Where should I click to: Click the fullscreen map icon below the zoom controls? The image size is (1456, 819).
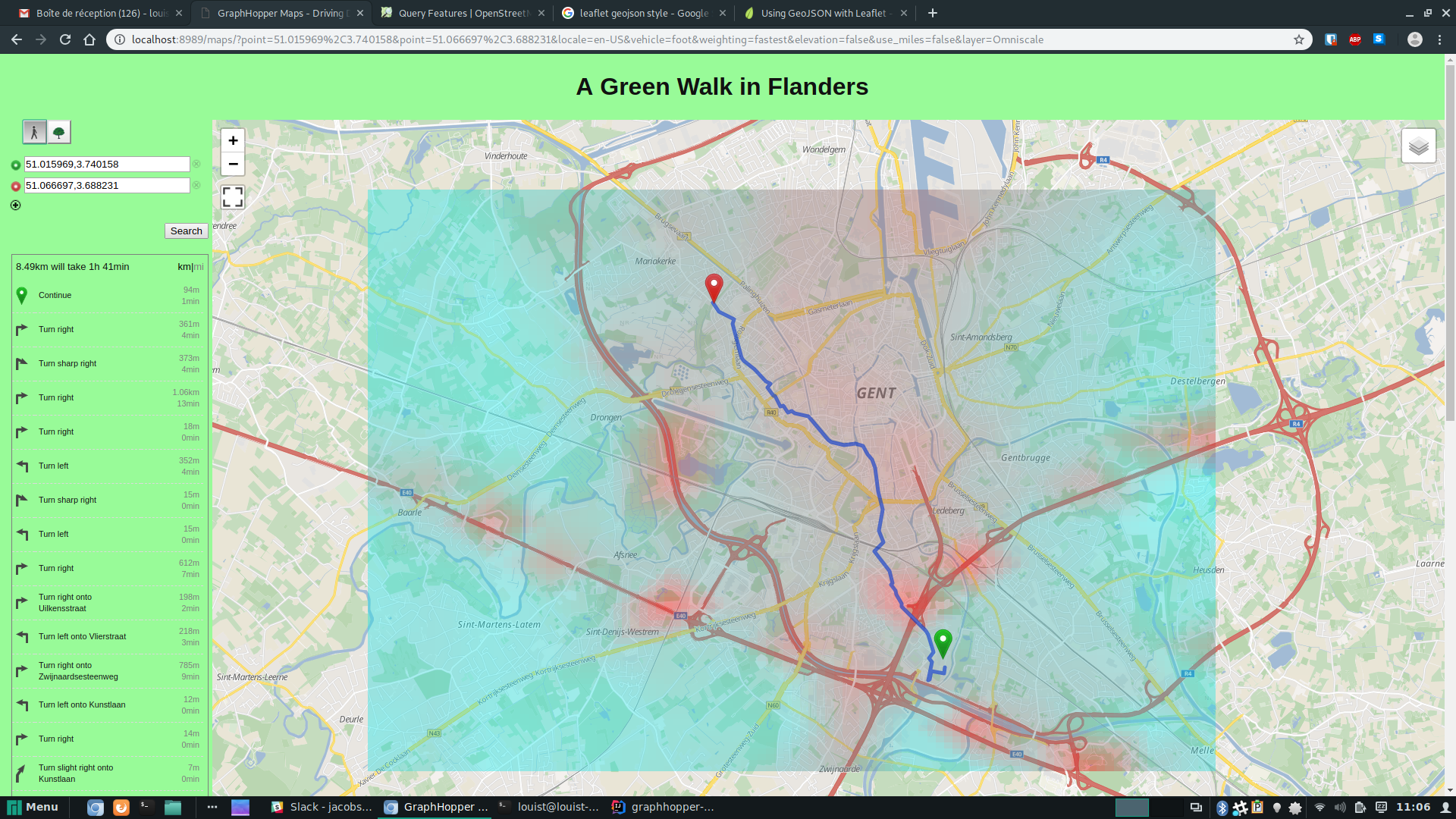(233, 196)
